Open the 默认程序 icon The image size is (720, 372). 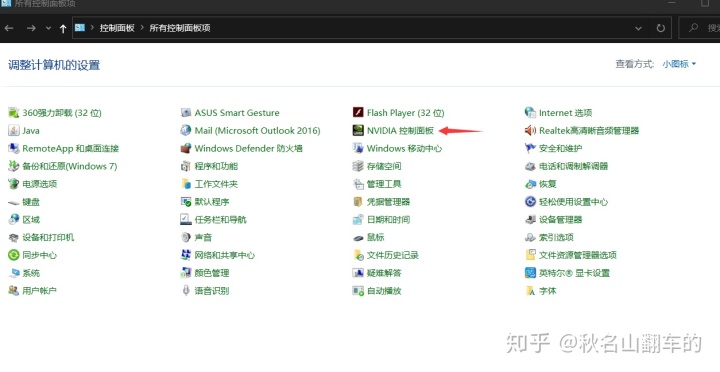(186, 202)
